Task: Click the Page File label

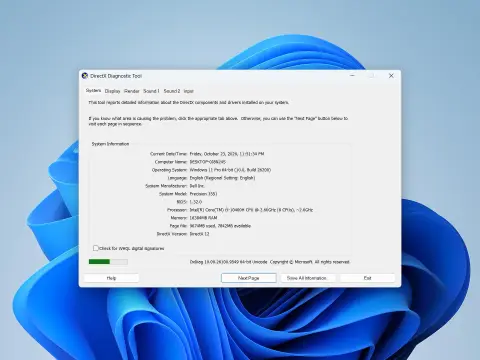Action: pos(178,226)
